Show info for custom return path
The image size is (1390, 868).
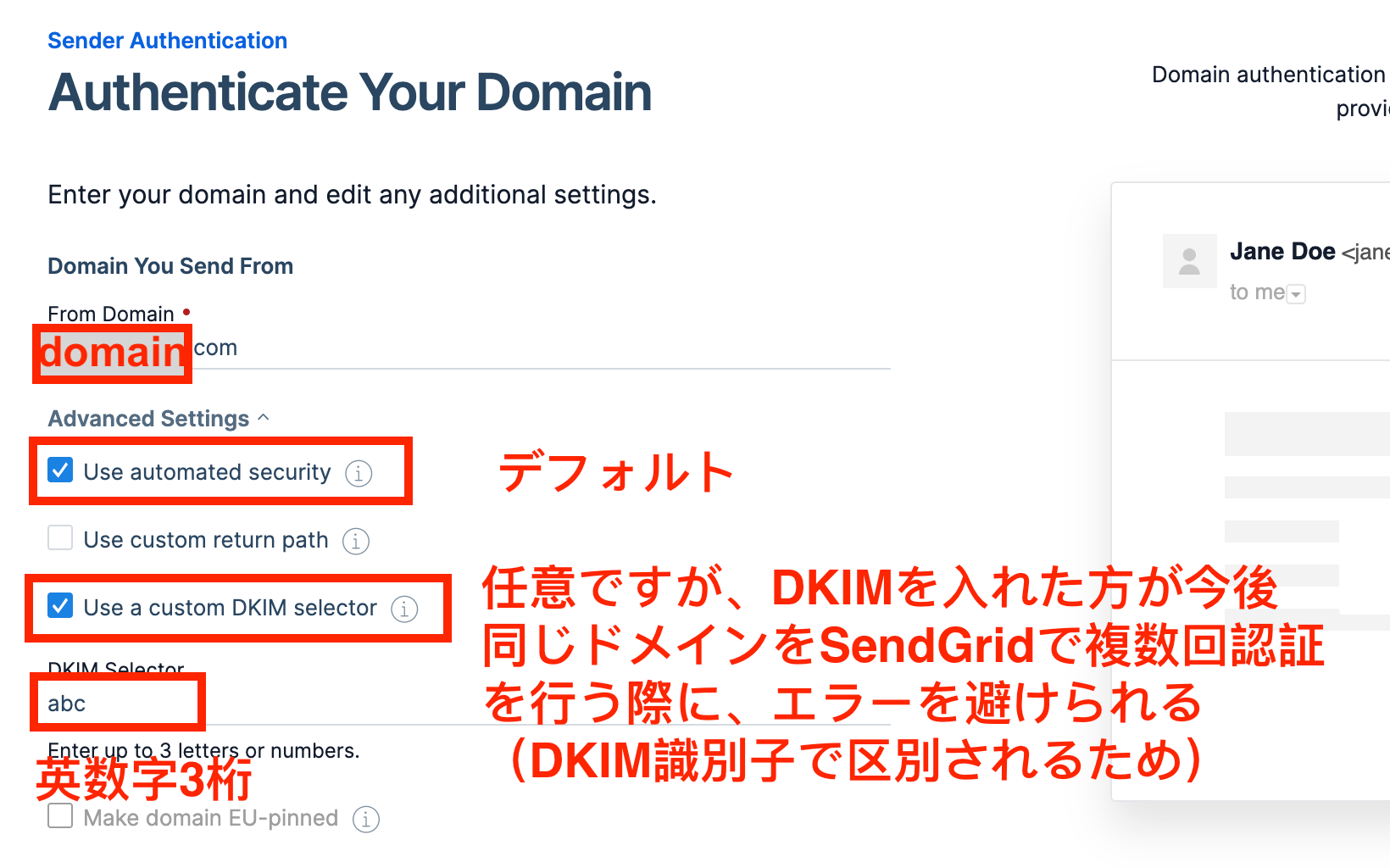point(356,541)
